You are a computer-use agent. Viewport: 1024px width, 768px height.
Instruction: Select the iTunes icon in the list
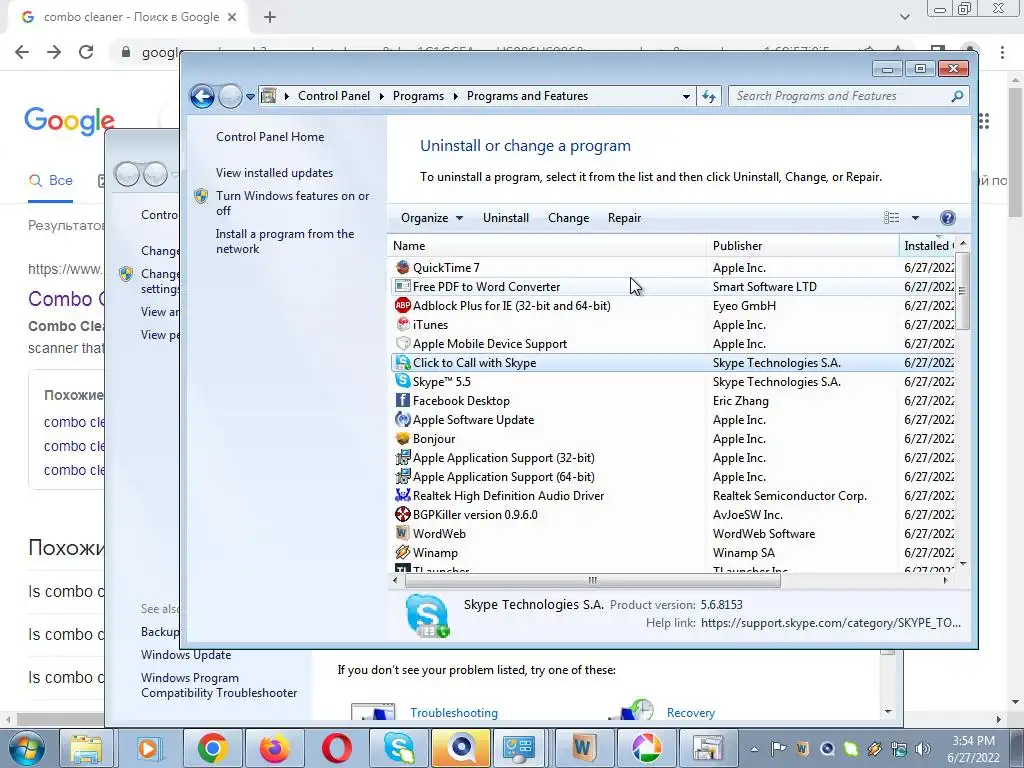tap(403, 325)
